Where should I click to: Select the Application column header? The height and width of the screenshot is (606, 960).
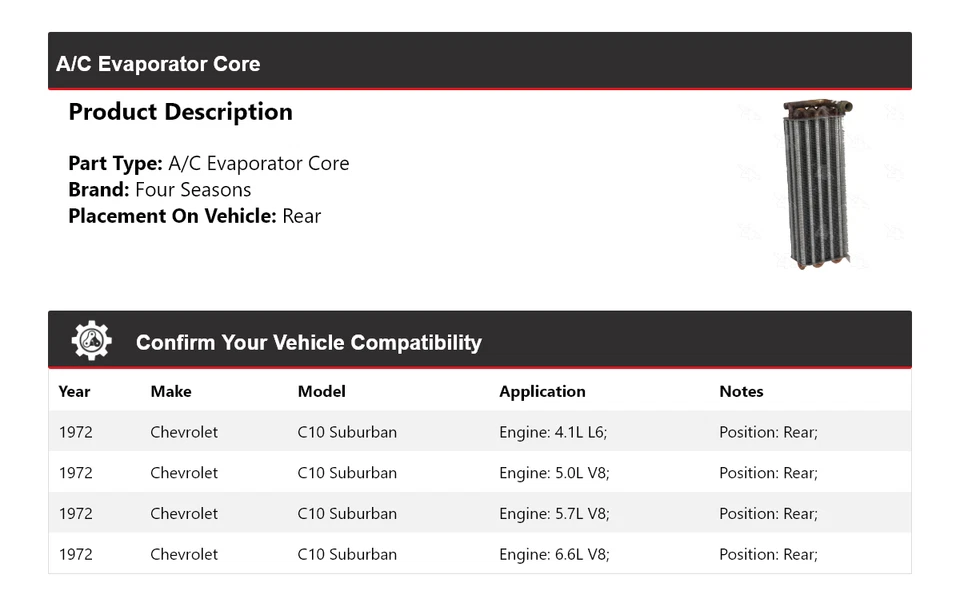pyautogui.click(x=542, y=392)
